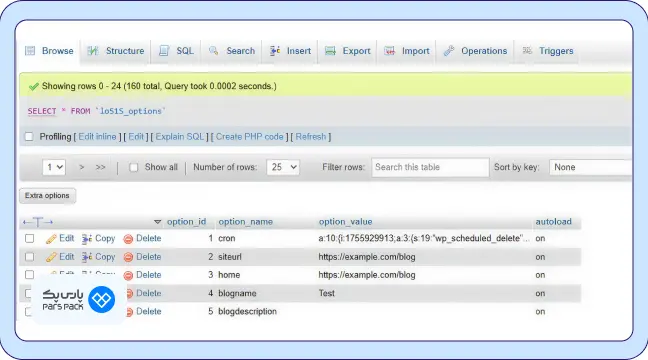Click the Triggers tab icon
This screenshot has height=360, width=648.
coord(527,51)
